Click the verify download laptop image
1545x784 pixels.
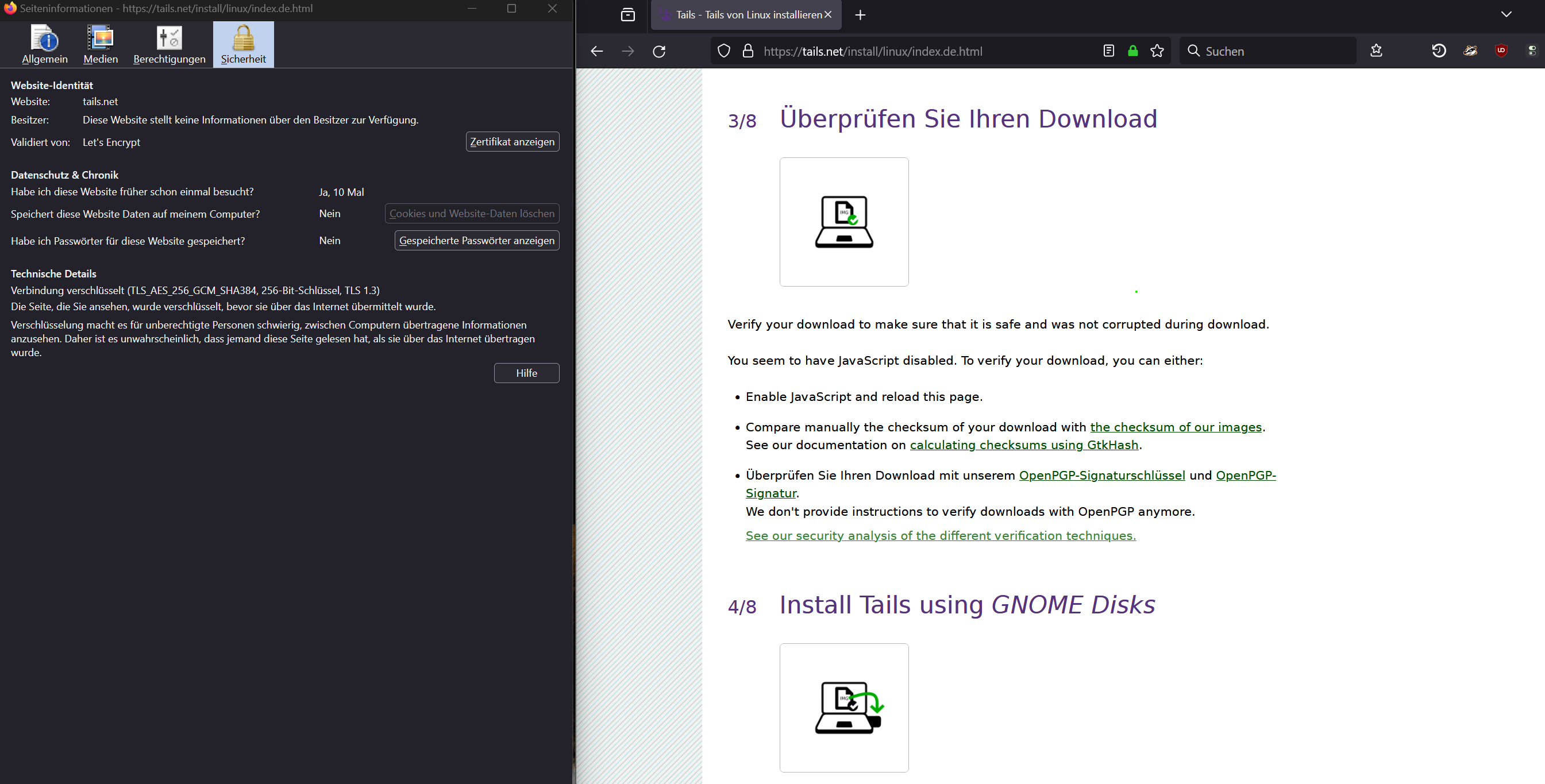844,222
